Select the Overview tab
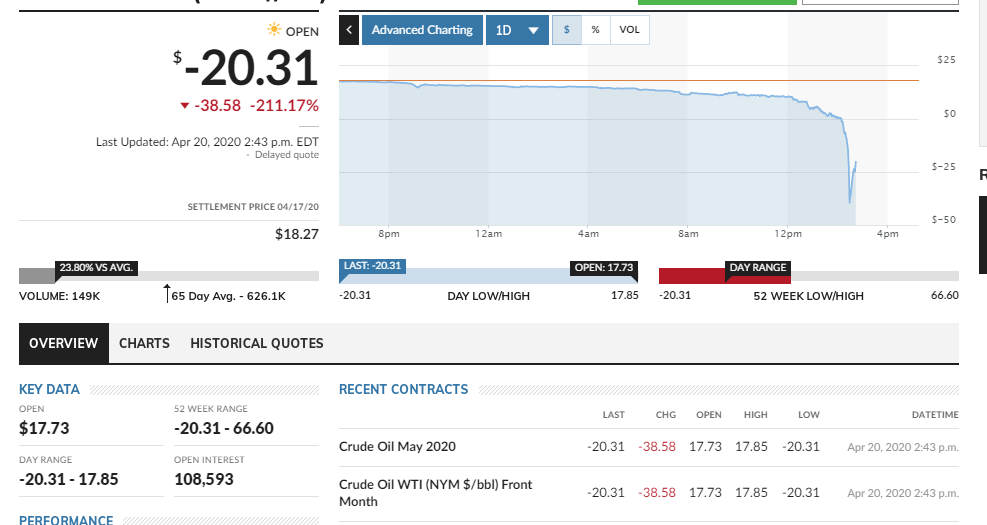987x525 pixels. coord(63,343)
